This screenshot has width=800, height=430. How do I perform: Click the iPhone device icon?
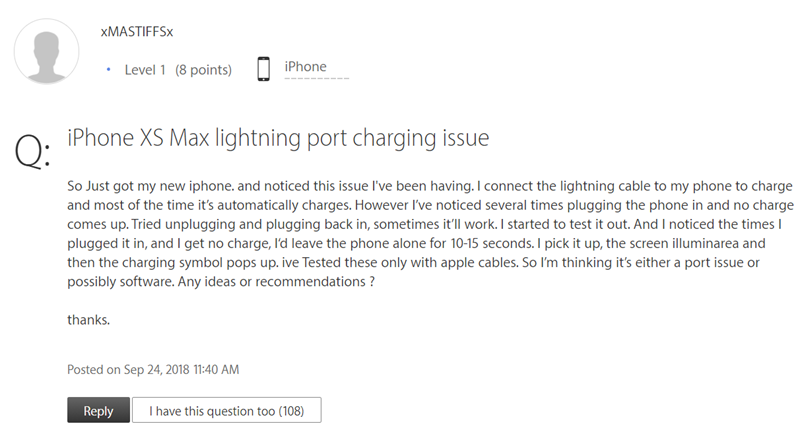pos(264,69)
